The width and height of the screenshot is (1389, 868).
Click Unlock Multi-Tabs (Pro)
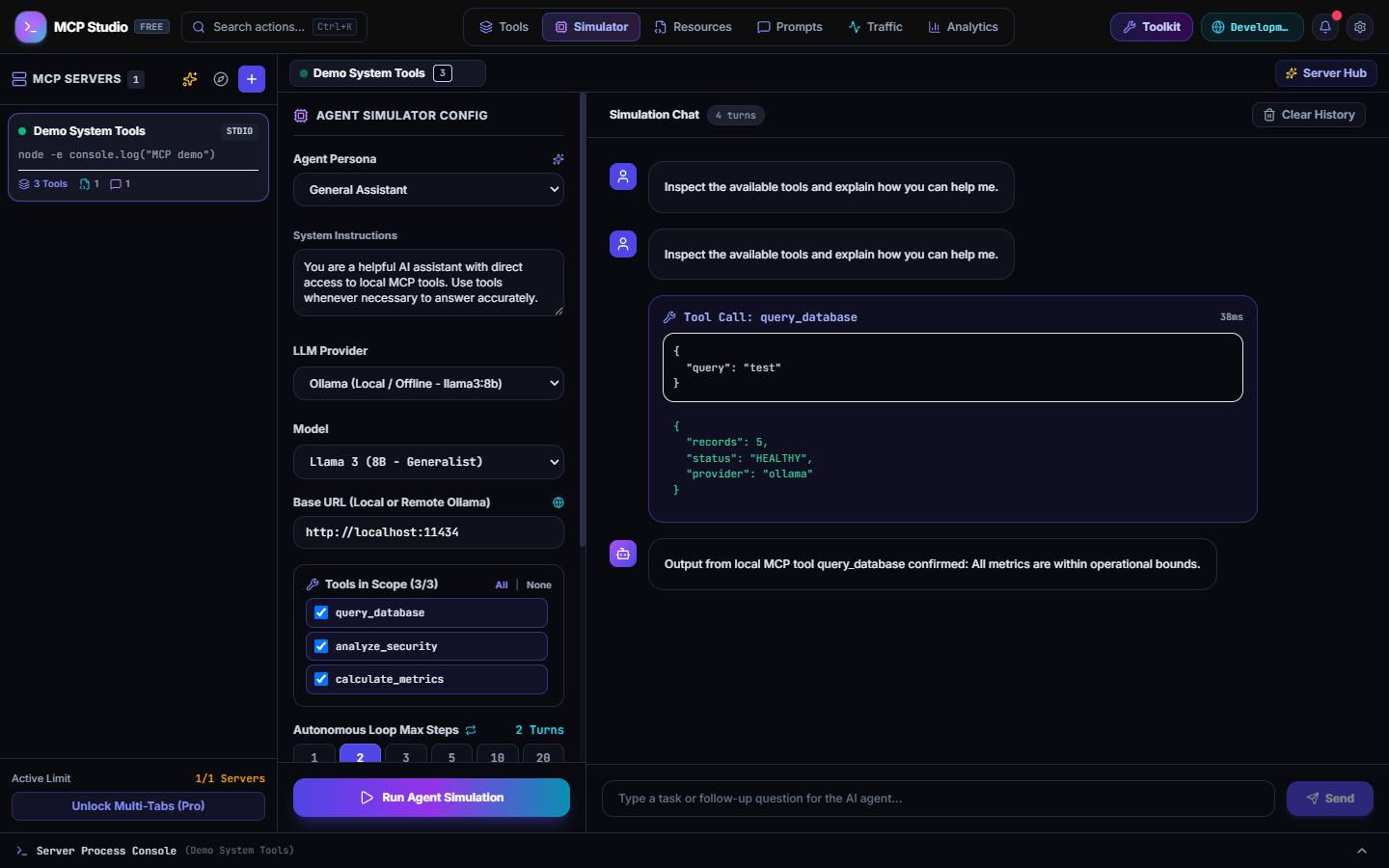(x=138, y=806)
